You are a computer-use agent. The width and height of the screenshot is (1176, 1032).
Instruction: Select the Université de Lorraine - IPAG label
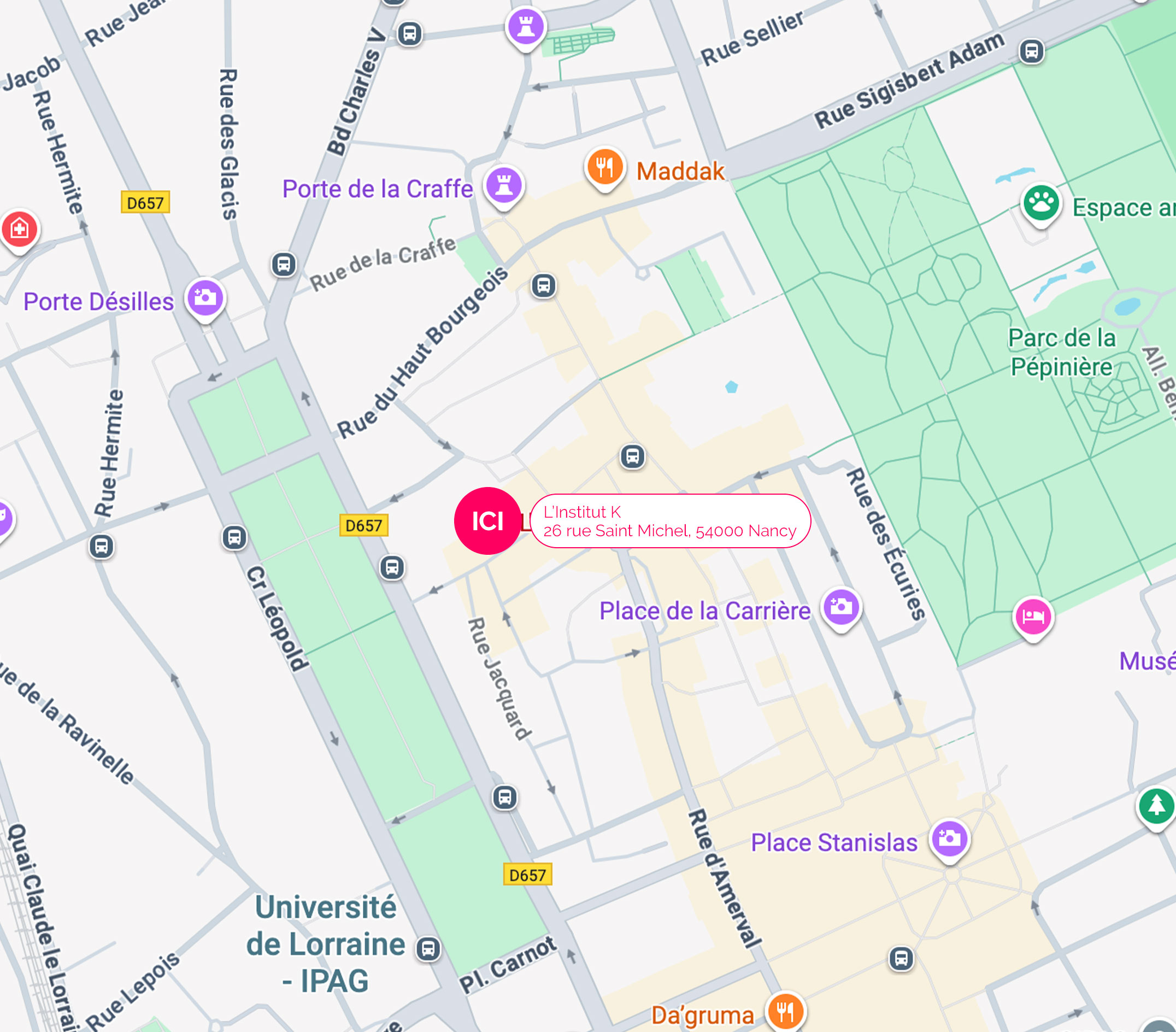click(326, 944)
